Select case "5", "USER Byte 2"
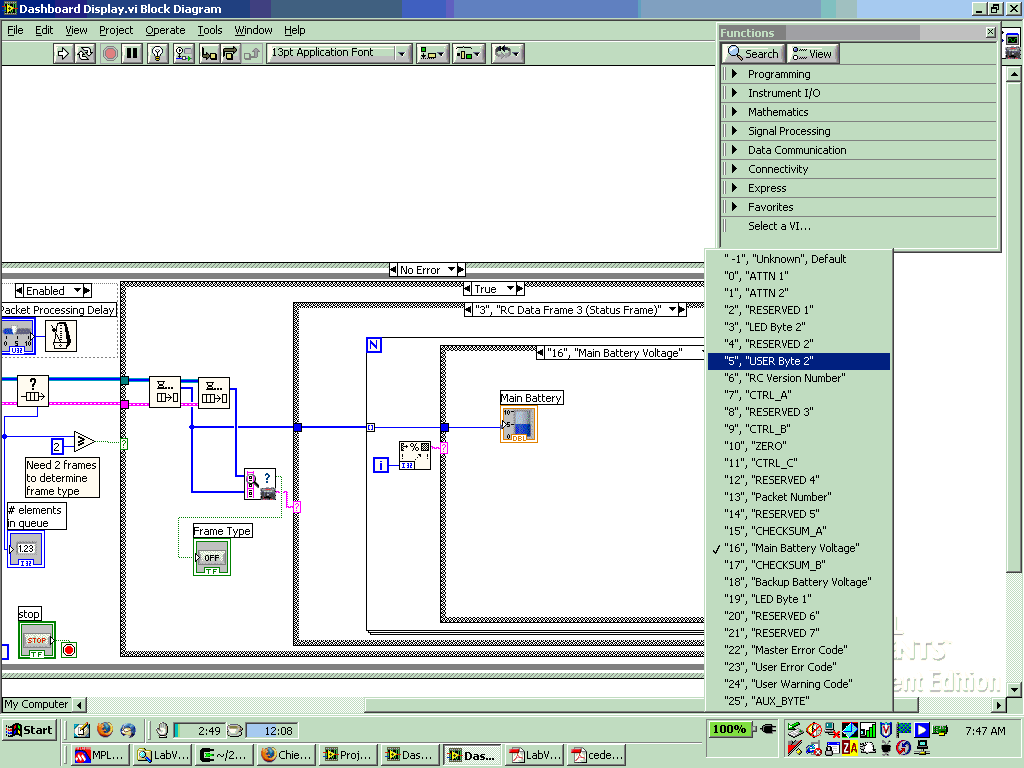Viewport: 1024px width, 768px height. pyautogui.click(x=799, y=361)
